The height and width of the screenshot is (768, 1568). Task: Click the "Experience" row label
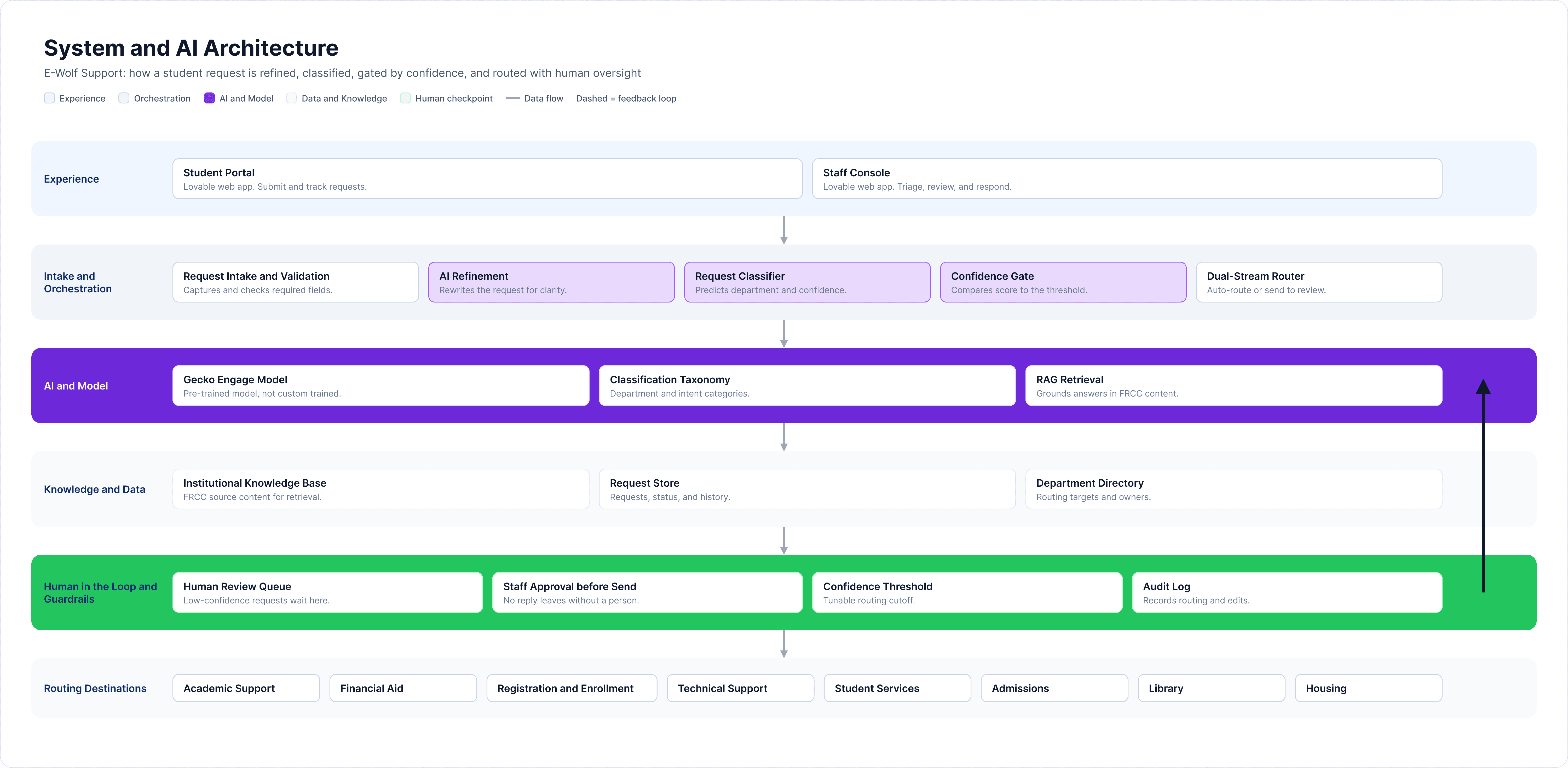[71, 179]
